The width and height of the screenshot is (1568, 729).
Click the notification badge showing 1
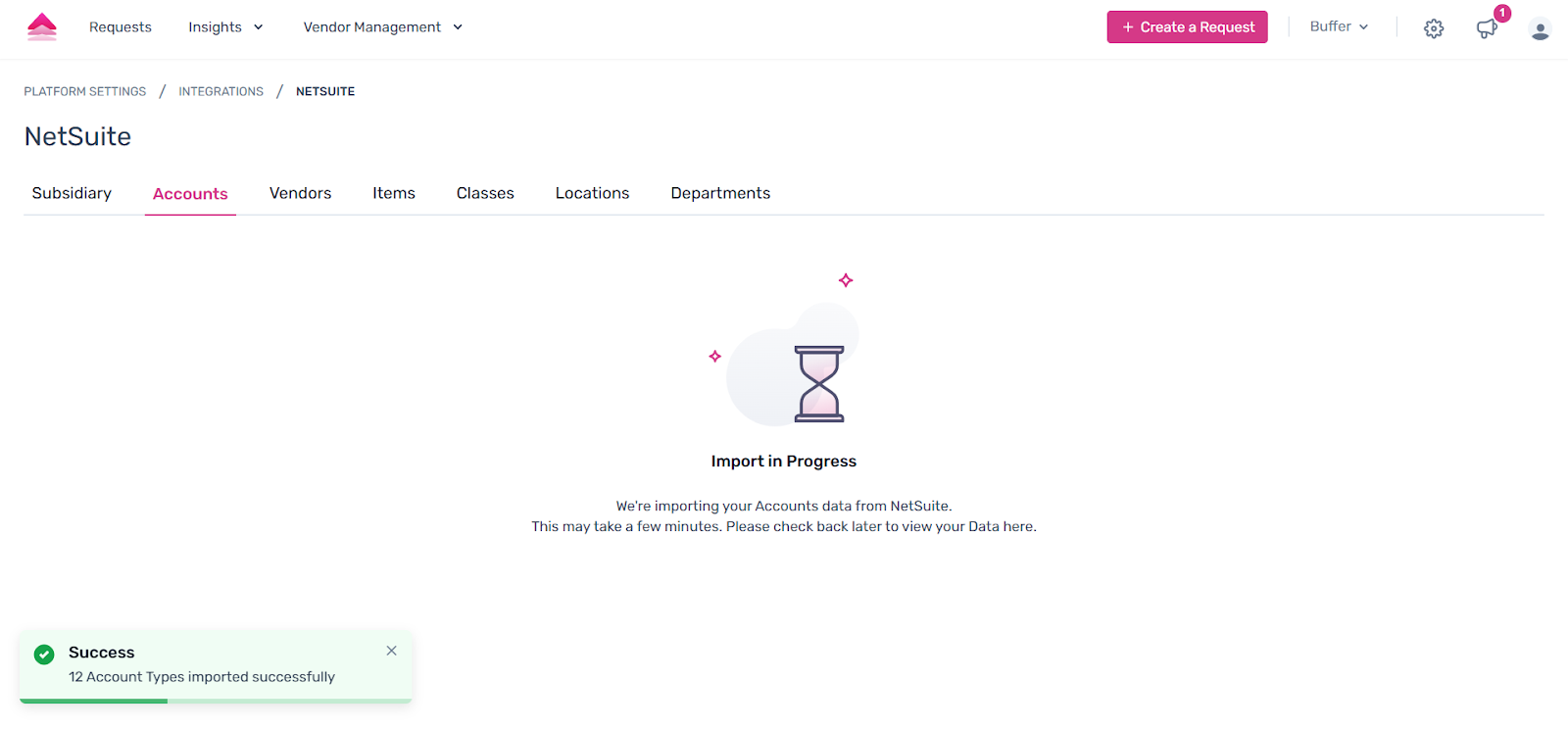[1502, 13]
